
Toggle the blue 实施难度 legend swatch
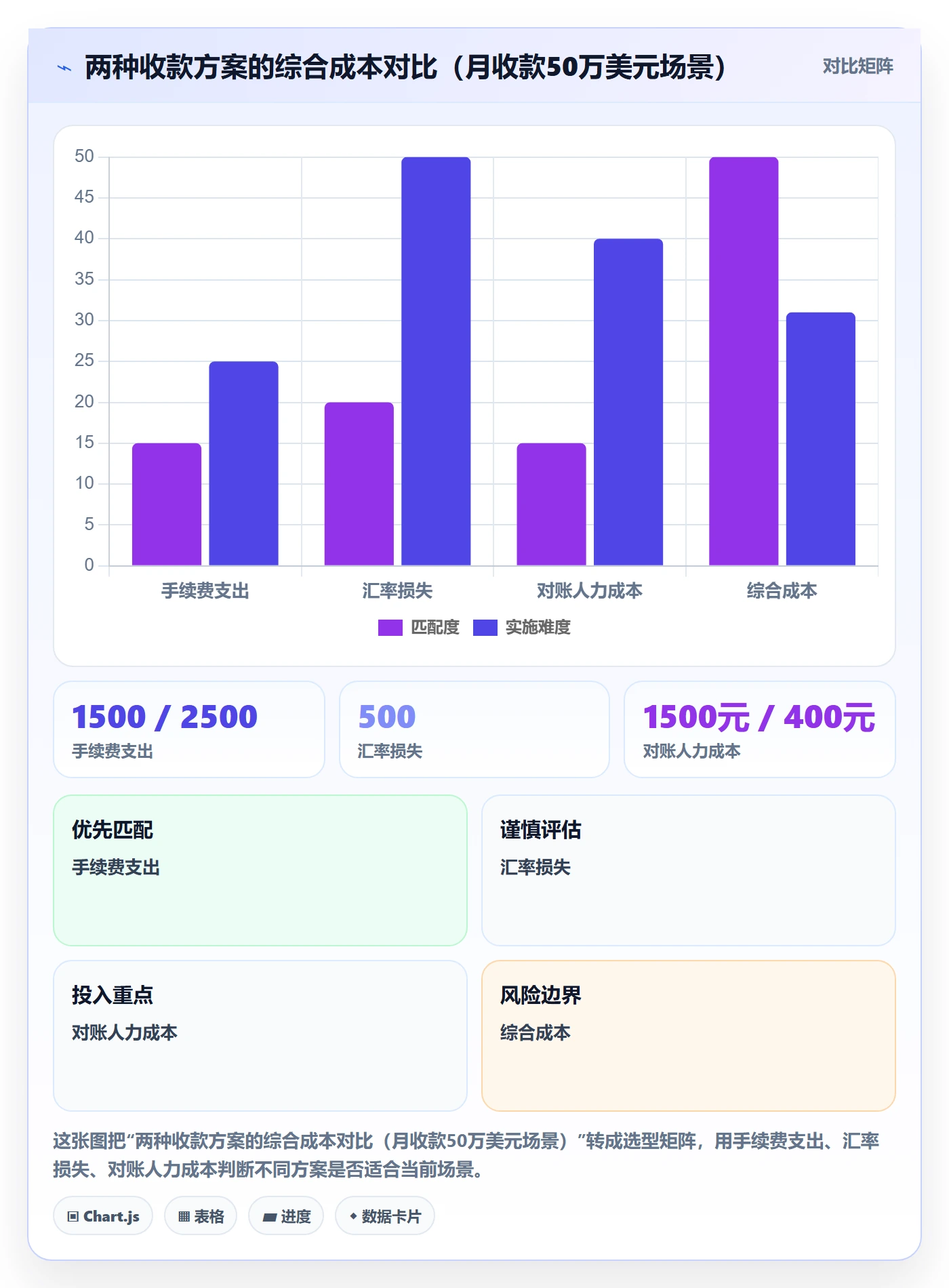[485, 628]
